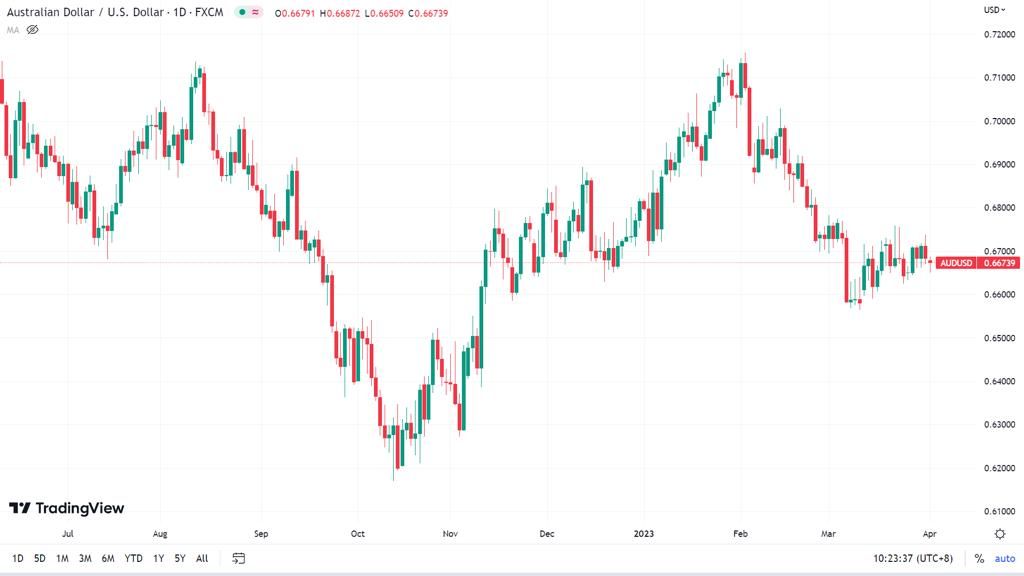Click the 0.72000 price axis label
This screenshot has width=1024, height=576.
pyautogui.click(x=999, y=34)
